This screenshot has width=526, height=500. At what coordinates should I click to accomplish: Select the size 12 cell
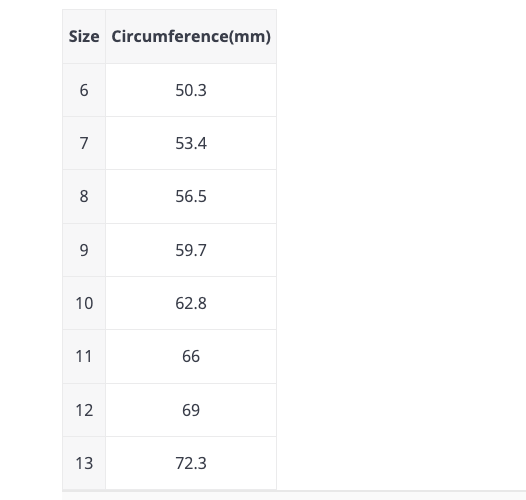(84, 410)
